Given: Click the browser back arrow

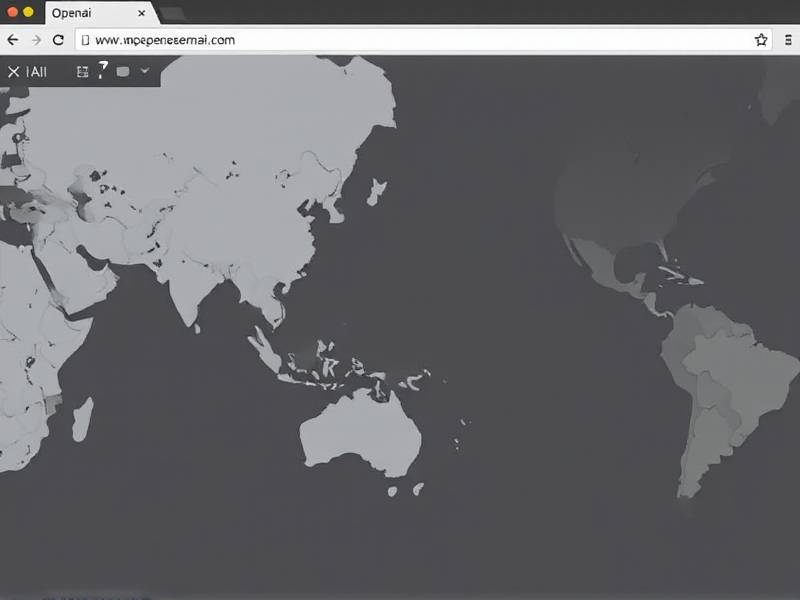Looking at the screenshot, I should 12,40.
